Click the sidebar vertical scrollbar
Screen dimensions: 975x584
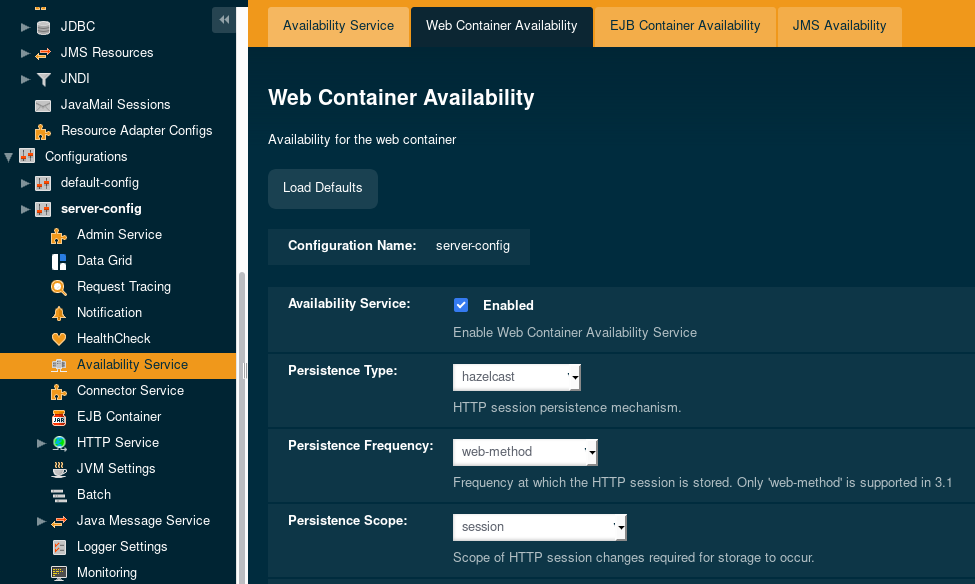[242, 428]
